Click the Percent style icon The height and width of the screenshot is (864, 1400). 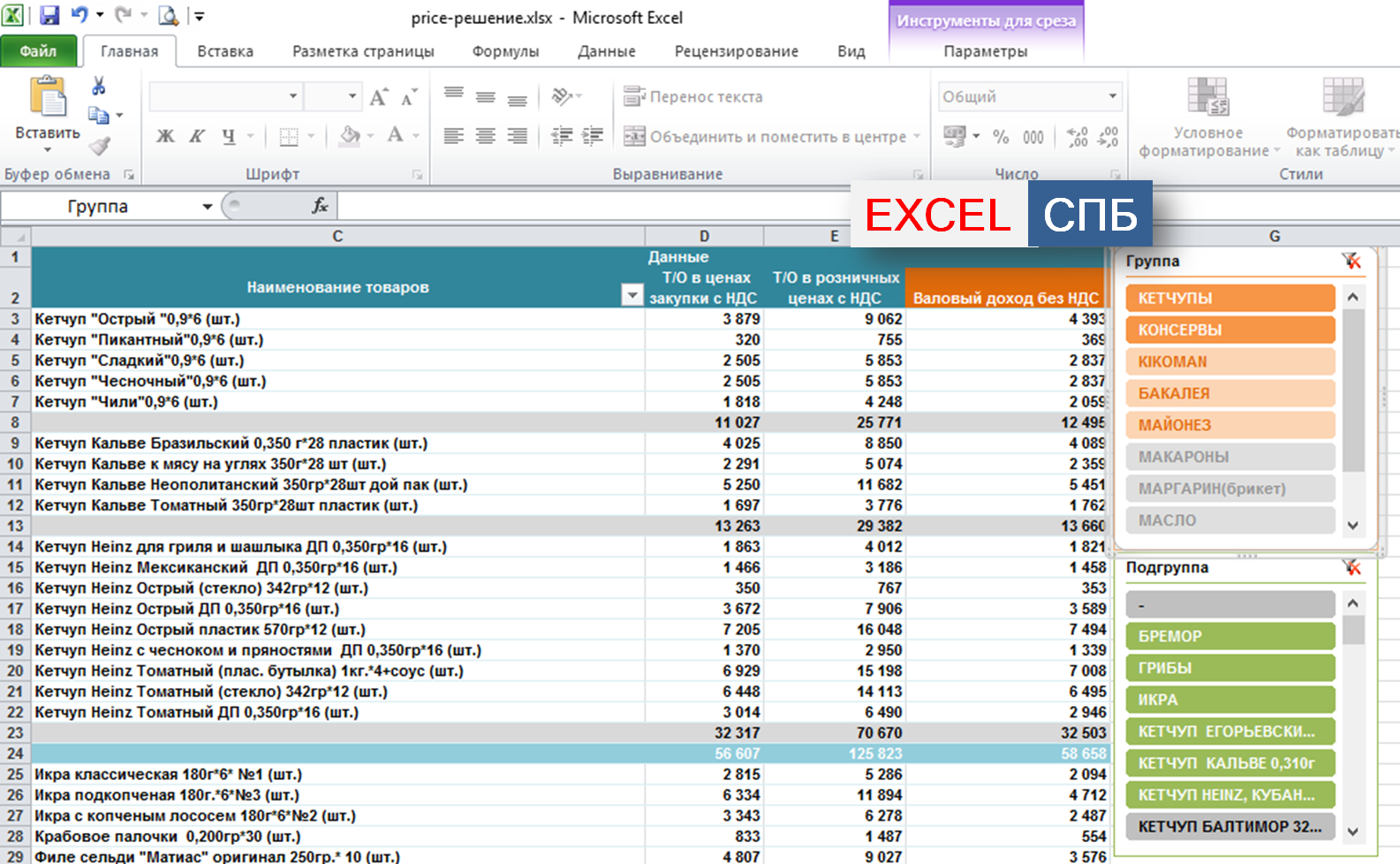coord(1000,137)
